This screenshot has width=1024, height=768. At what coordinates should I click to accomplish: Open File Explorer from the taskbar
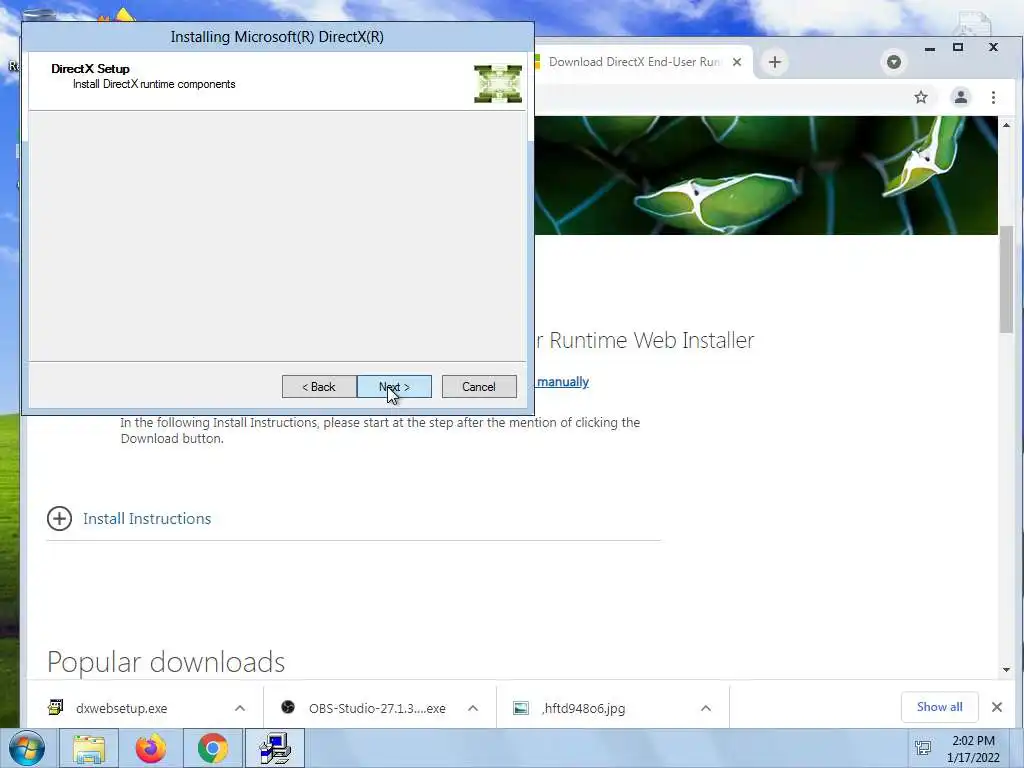(x=89, y=748)
